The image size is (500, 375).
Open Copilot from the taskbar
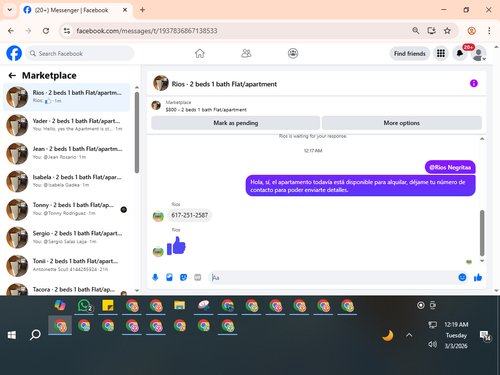[x=60, y=305]
